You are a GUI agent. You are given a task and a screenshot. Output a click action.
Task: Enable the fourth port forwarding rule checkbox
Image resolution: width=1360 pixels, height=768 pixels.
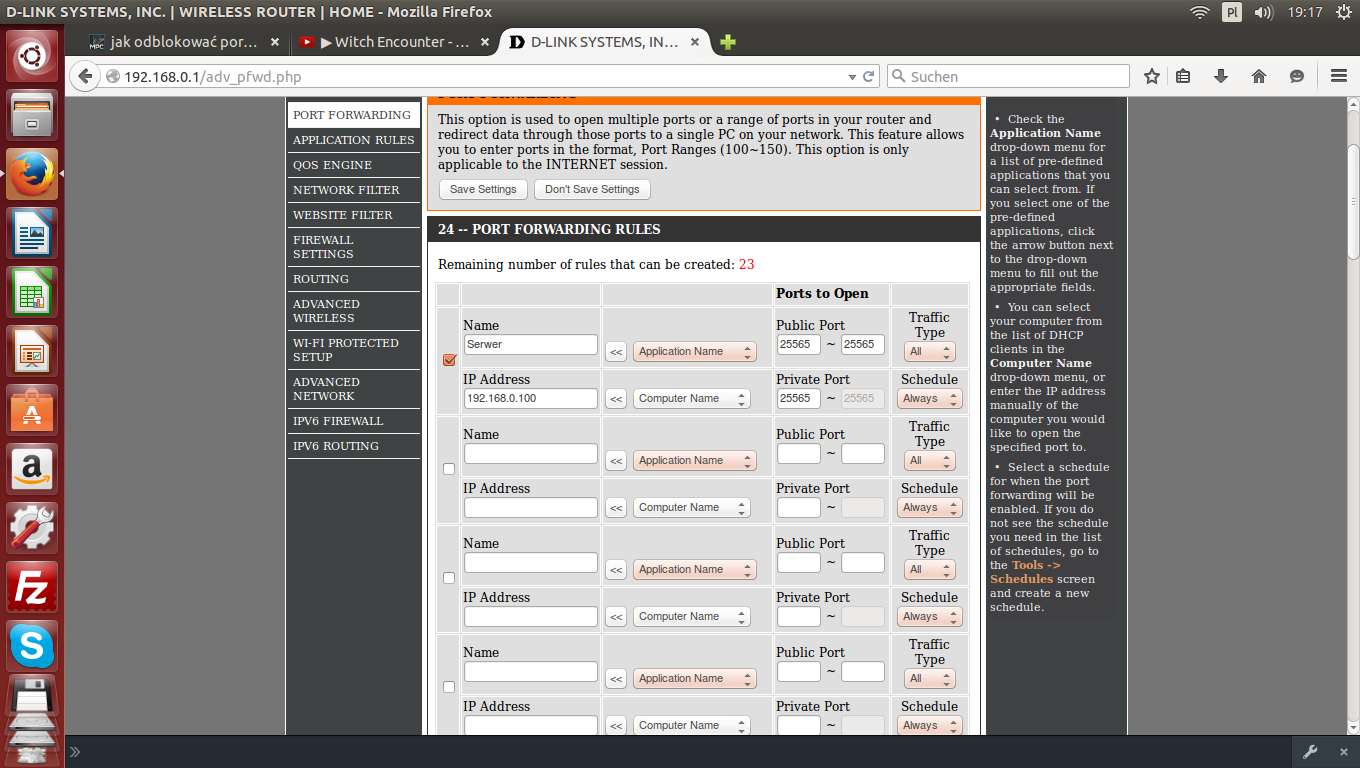(x=449, y=687)
